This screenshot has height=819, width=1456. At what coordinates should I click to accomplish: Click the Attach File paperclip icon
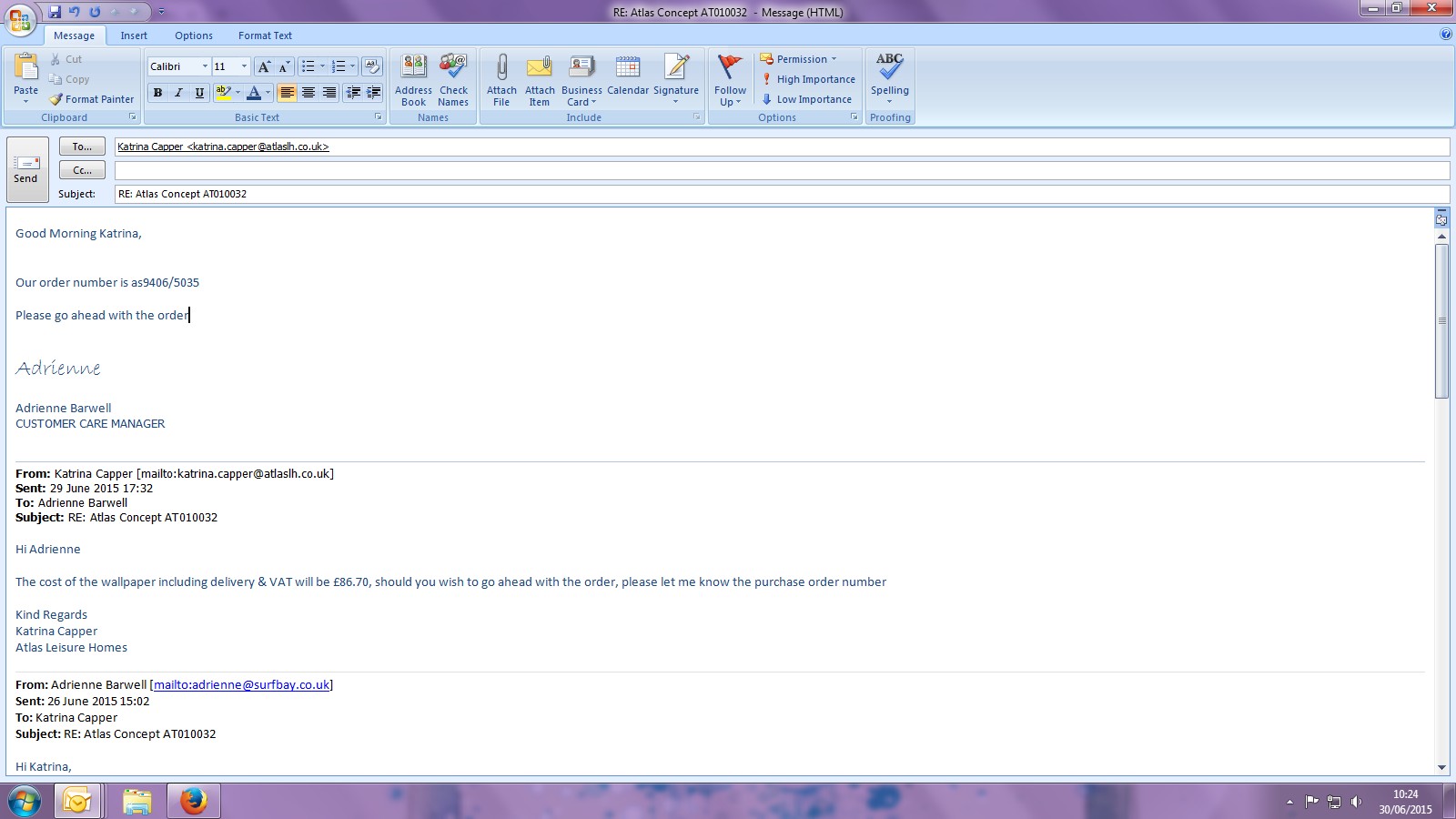[501, 69]
